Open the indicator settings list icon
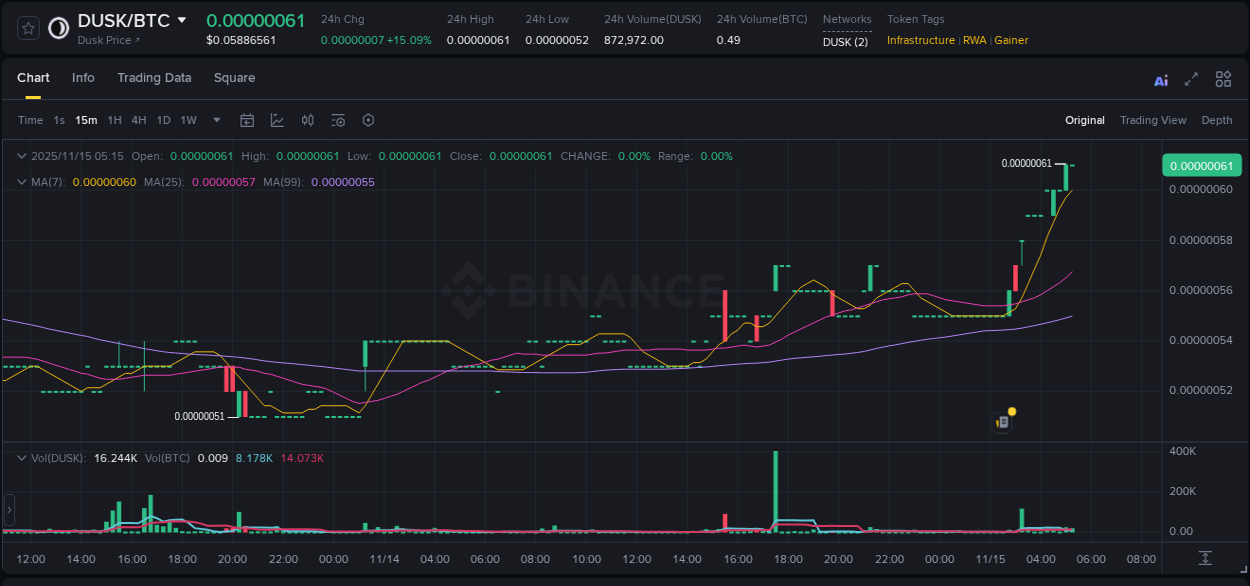Viewport: 1250px width, 586px height. click(338, 120)
